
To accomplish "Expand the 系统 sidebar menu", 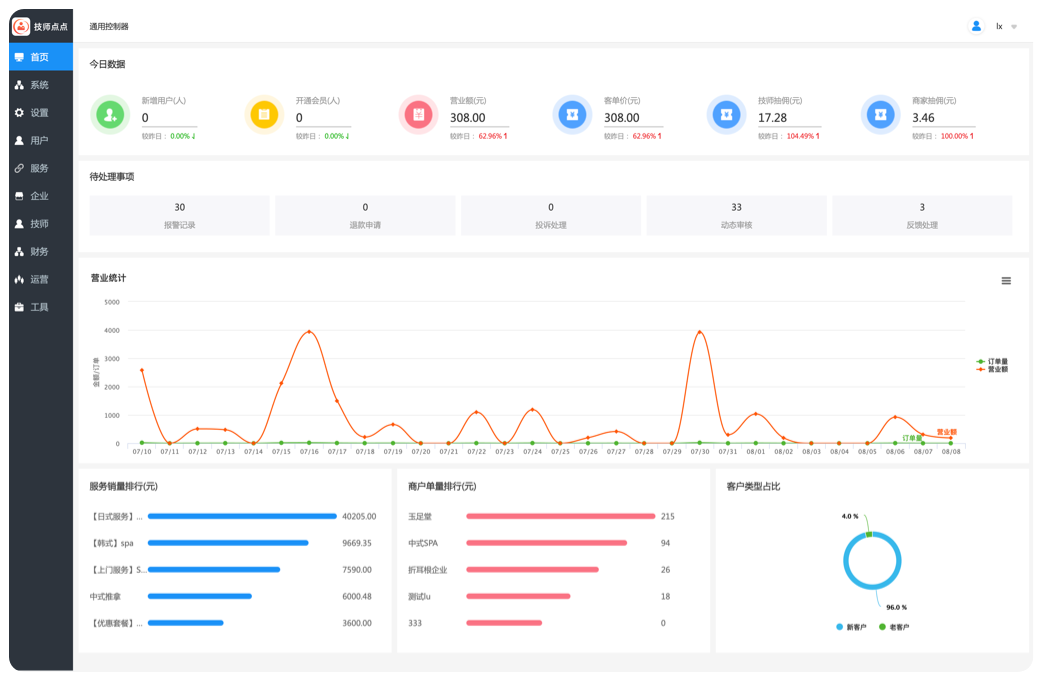I will click(40, 85).
